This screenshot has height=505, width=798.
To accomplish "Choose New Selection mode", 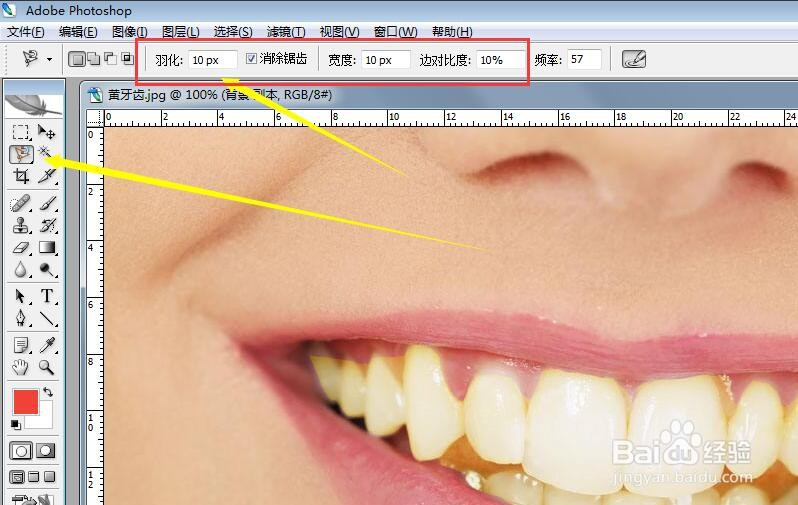I will [x=77, y=59].
